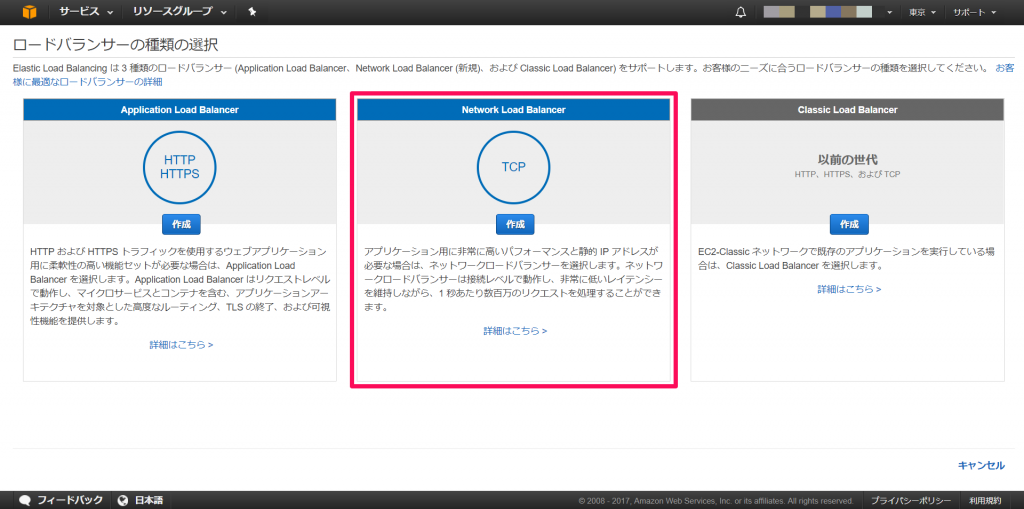This screenshot has width=1024, height=509.
Task: Click 作成 under Application Load Balancer
Action: coord(181,224)
